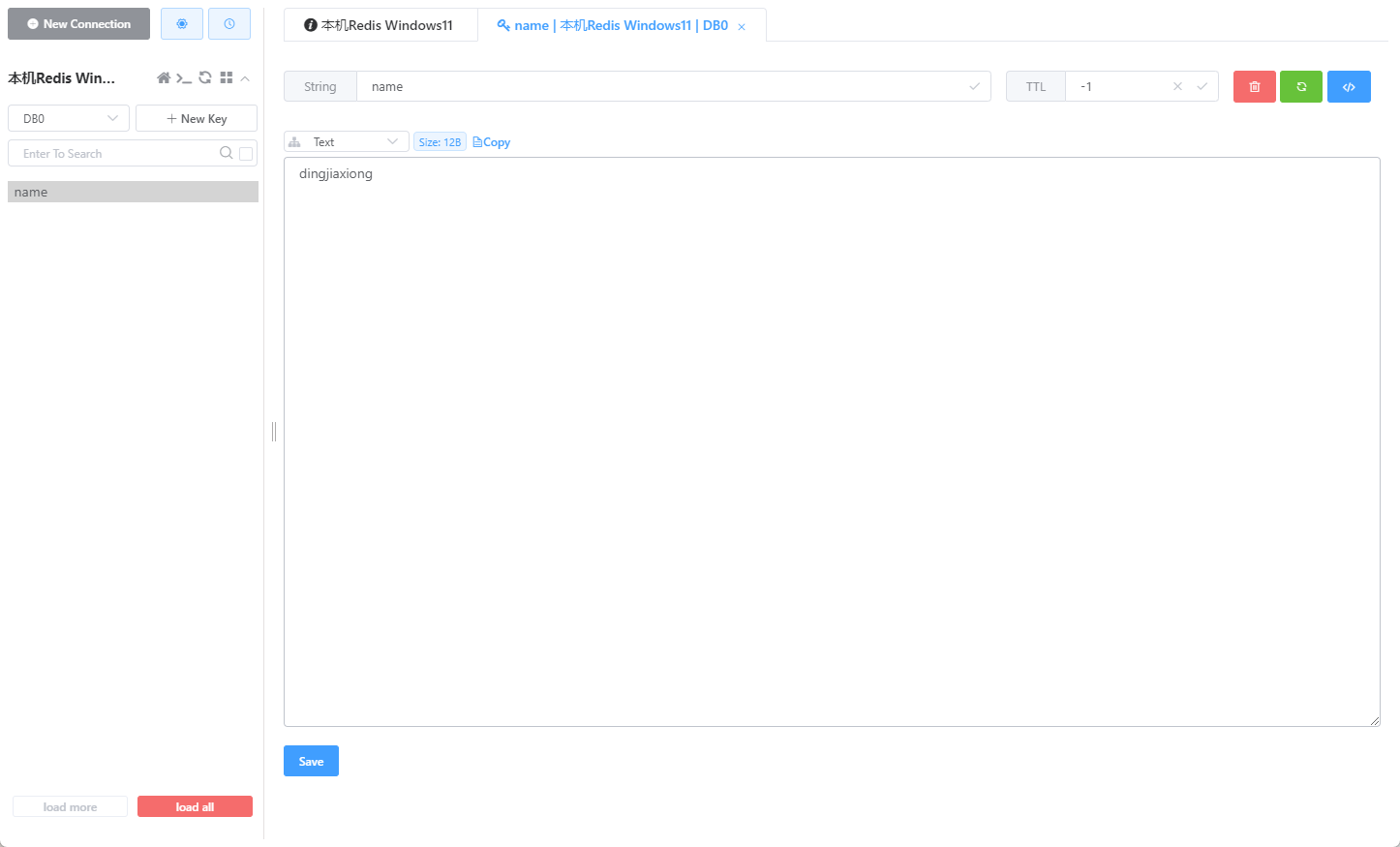This screenshot has height=847, width=1400.
Task: Open the Redis CLI console icon
Action: [184, 78]
